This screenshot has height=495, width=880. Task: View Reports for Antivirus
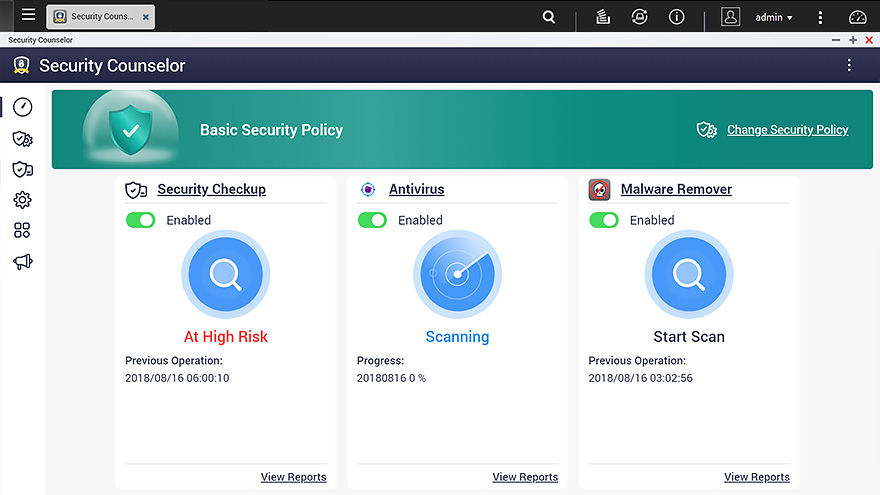click(x=525, y=477)
